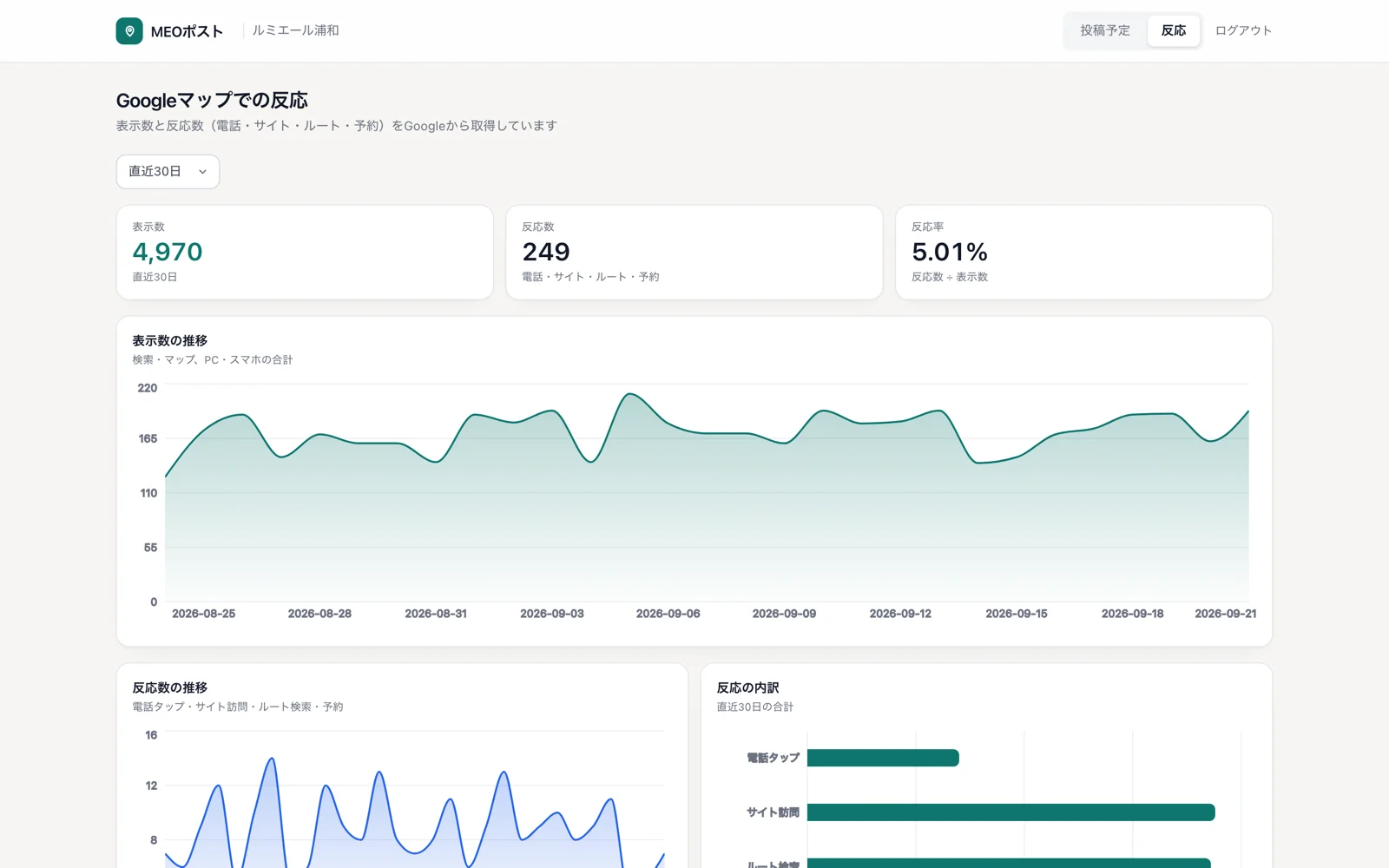Click the 電話・サイト・ルート・予約 caption
This screenshot has width=1389, height=868.
coord(590,277)
